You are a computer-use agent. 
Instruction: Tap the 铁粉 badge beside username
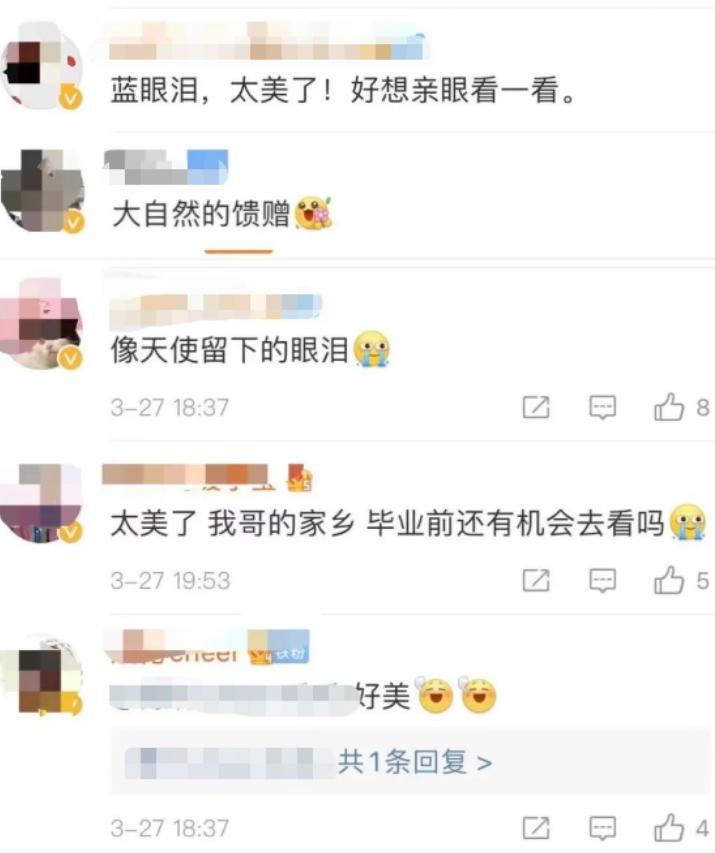tap(279, 647)
